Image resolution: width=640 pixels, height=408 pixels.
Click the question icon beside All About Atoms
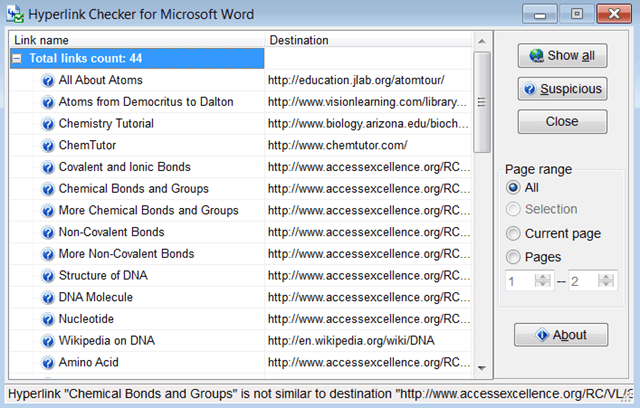point(48,80)
